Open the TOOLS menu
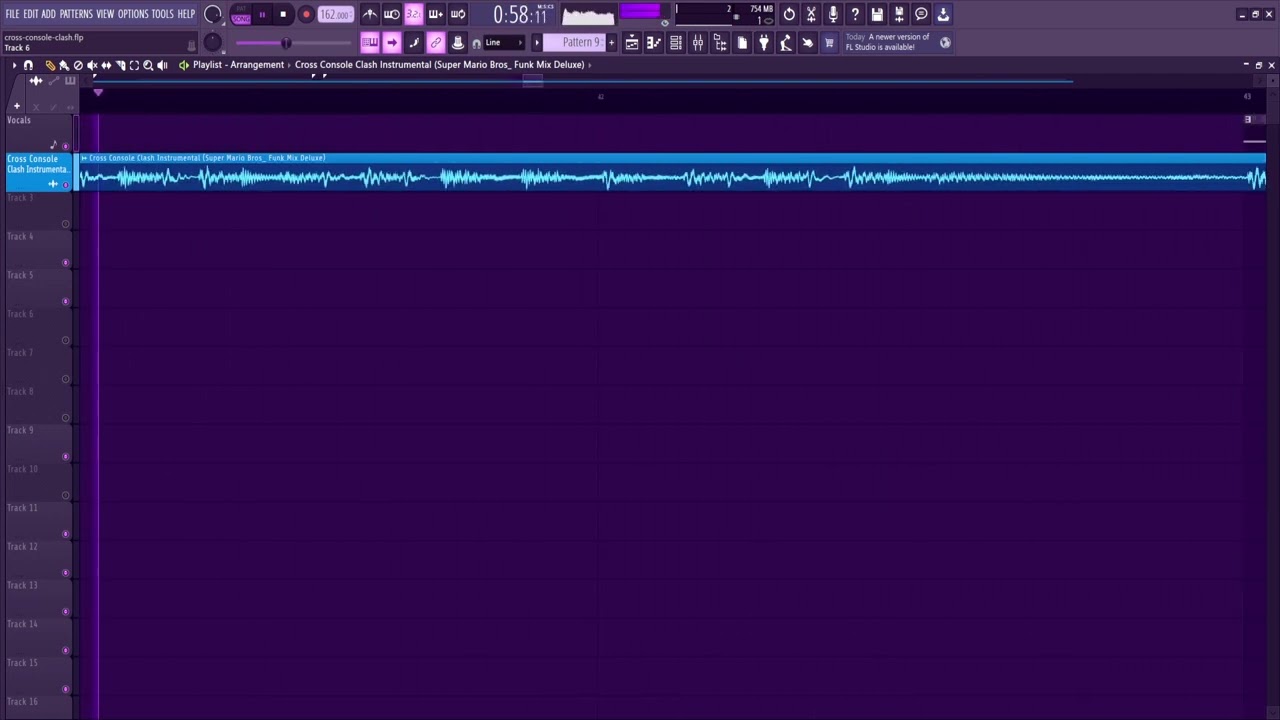The height and width of the screenshot is (720, 1280). point(162,14)
